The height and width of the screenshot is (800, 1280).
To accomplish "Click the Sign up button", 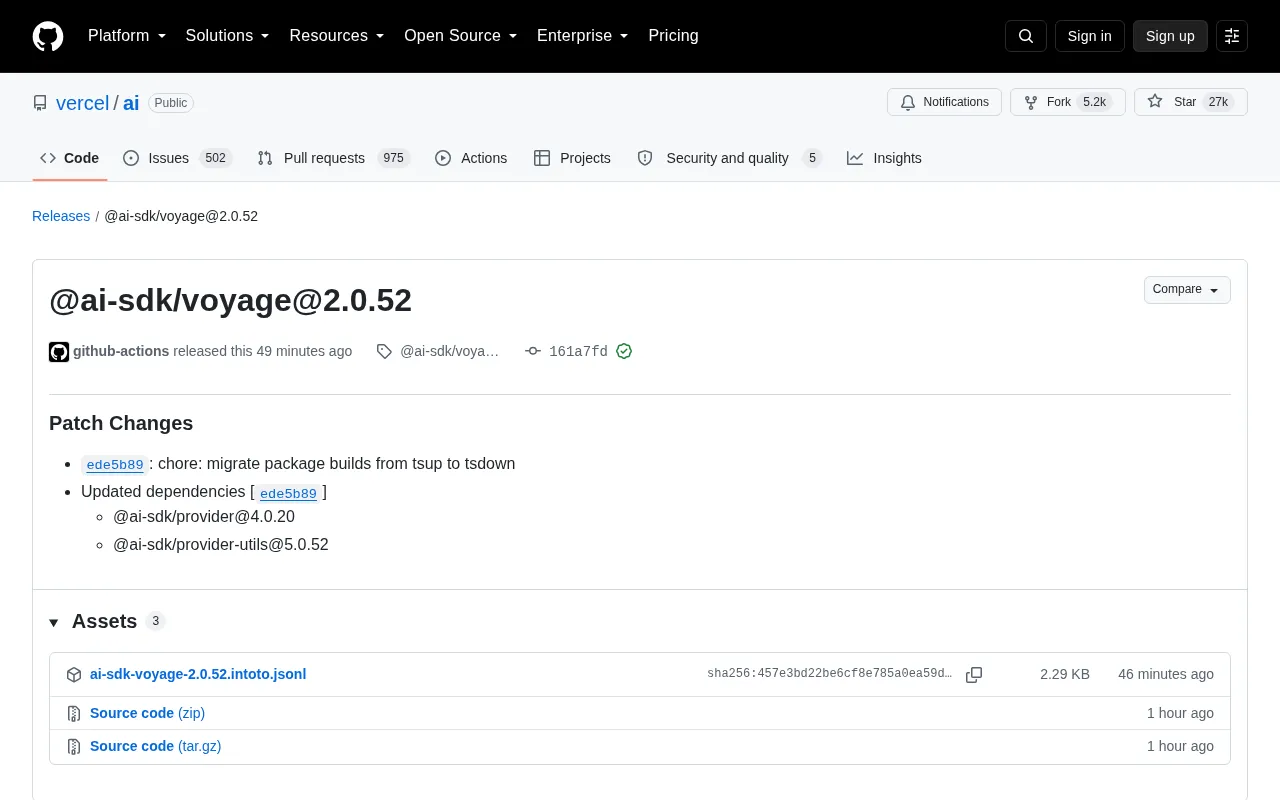I will [1170, 36].
